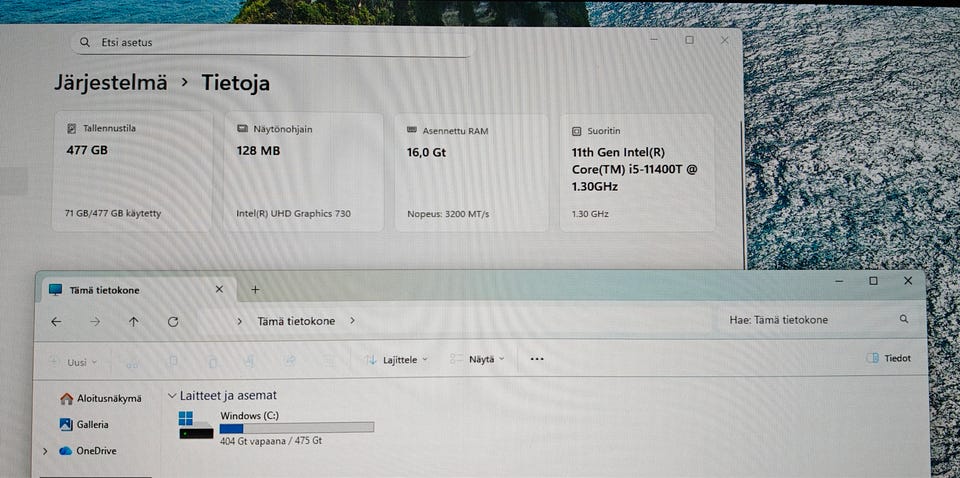Open the Asennettu RAM card showing 16,0 Gt
This screenshot has width=960, height=478.
[x=471, y=173]
